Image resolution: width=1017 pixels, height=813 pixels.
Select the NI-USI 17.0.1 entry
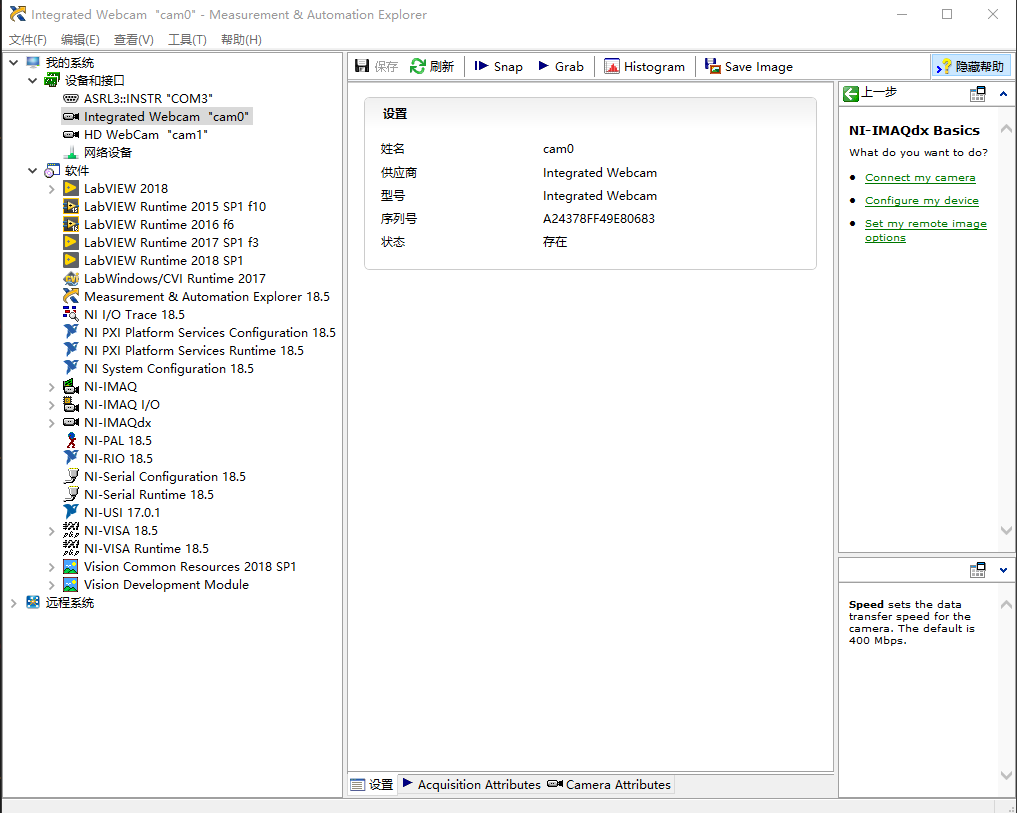tap(122, 513)
